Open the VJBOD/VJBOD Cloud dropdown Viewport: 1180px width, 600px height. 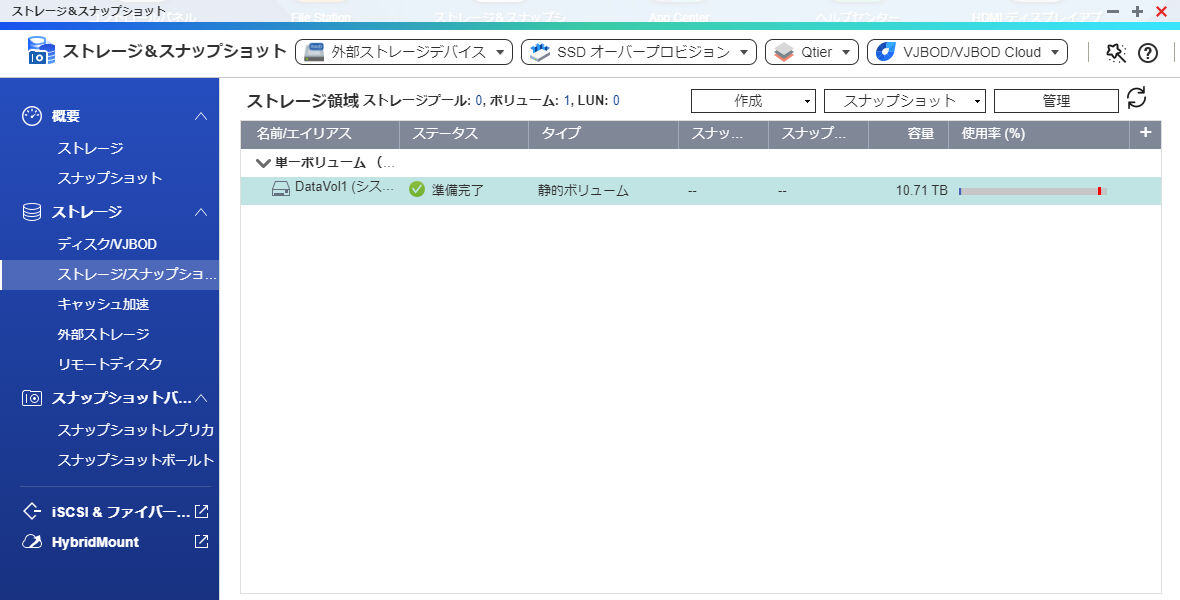tap(967, 52)
